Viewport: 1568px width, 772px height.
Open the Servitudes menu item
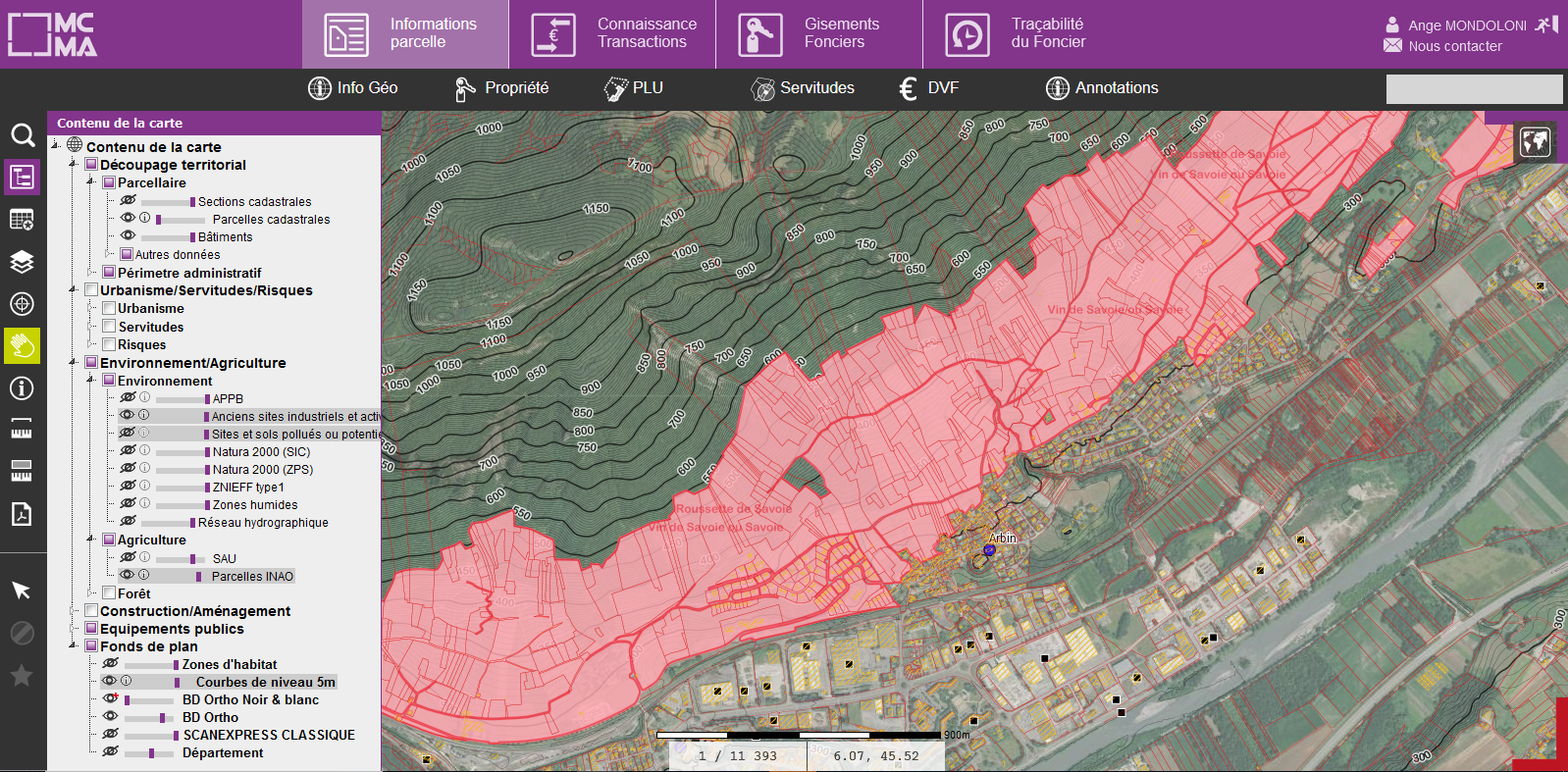point(803,88)
